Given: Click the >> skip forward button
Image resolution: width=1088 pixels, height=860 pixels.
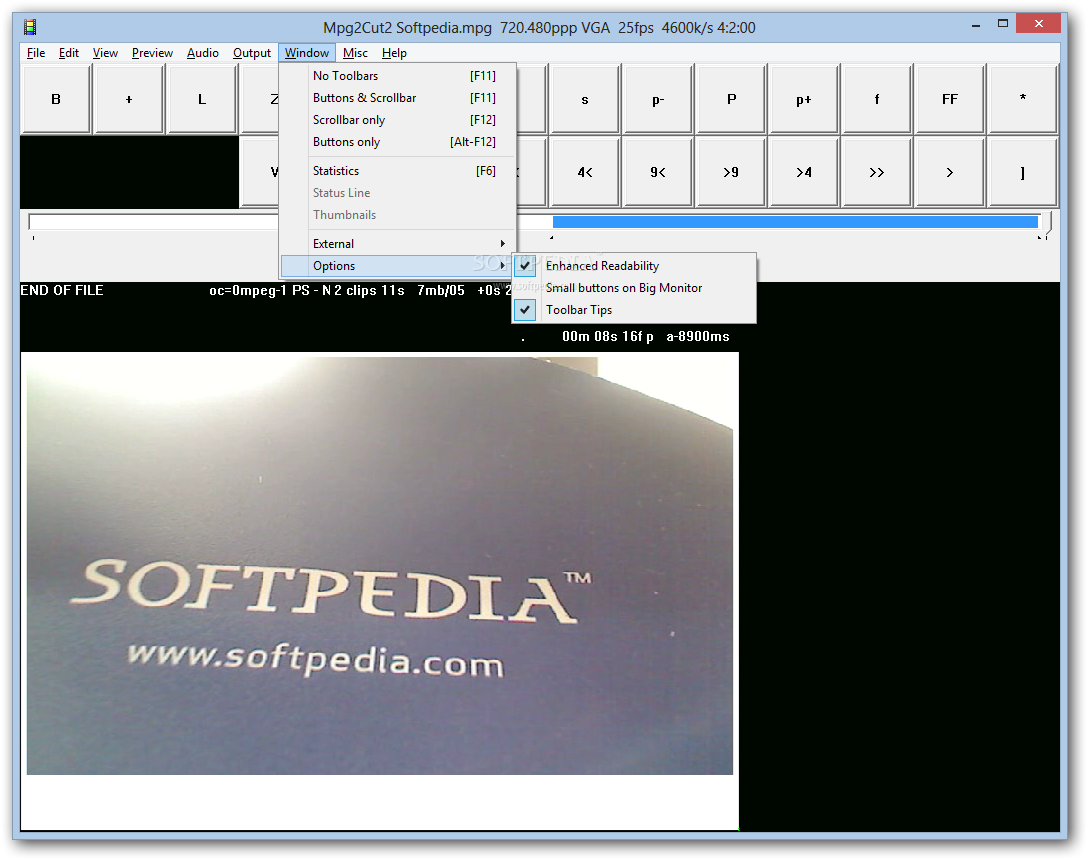Looking at the screenshot, I should point(877,172).
